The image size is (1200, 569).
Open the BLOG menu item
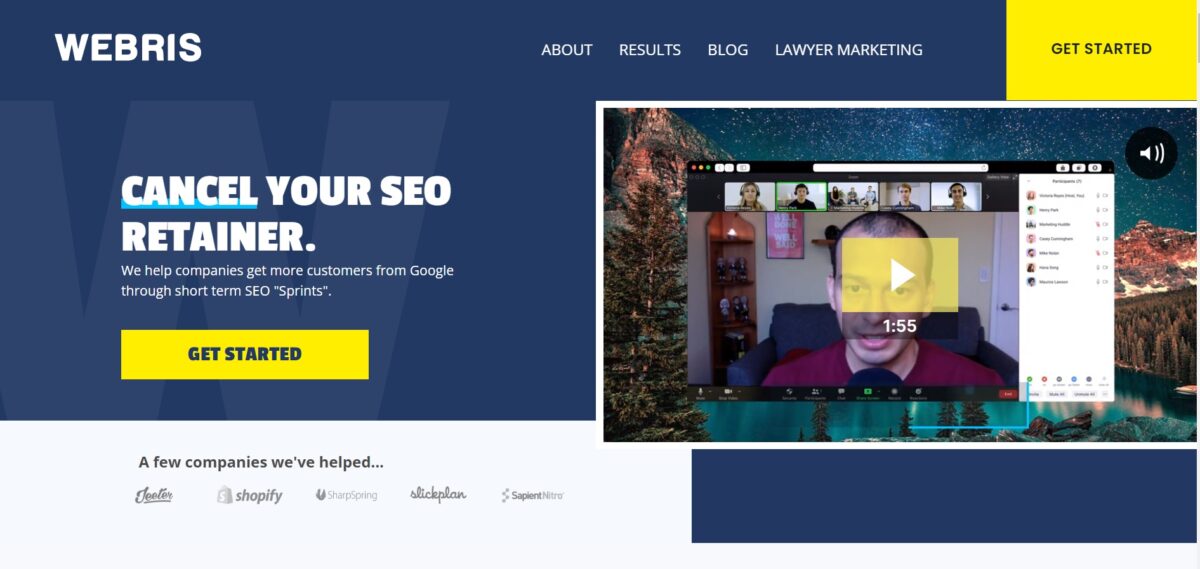tap(728, 50)
